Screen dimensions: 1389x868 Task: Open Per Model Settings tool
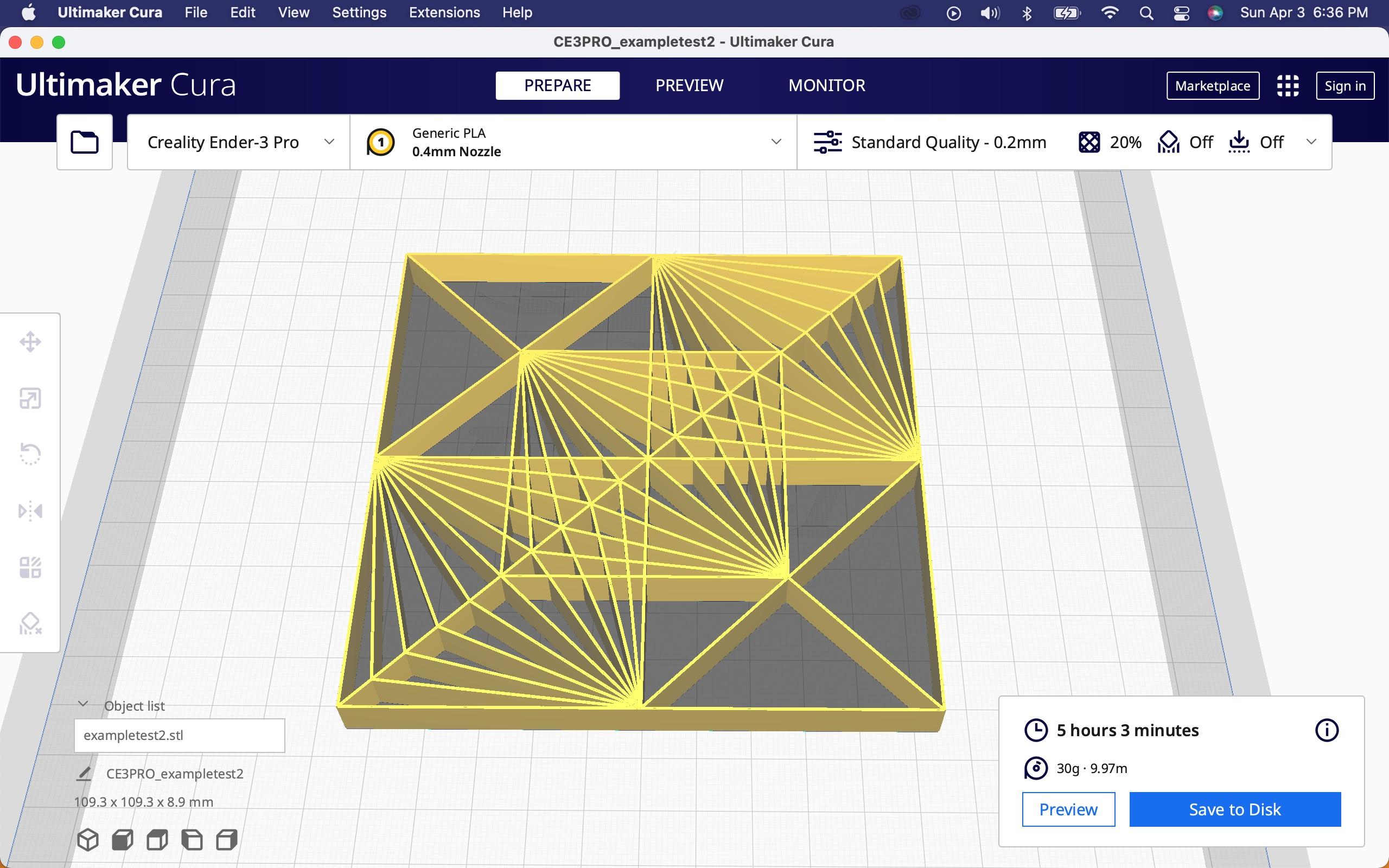point(30,567)
